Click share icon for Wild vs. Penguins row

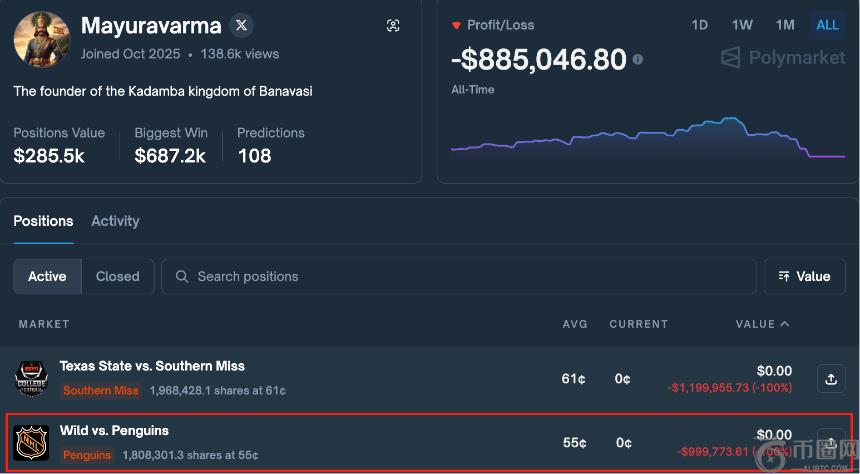[830, 442]
